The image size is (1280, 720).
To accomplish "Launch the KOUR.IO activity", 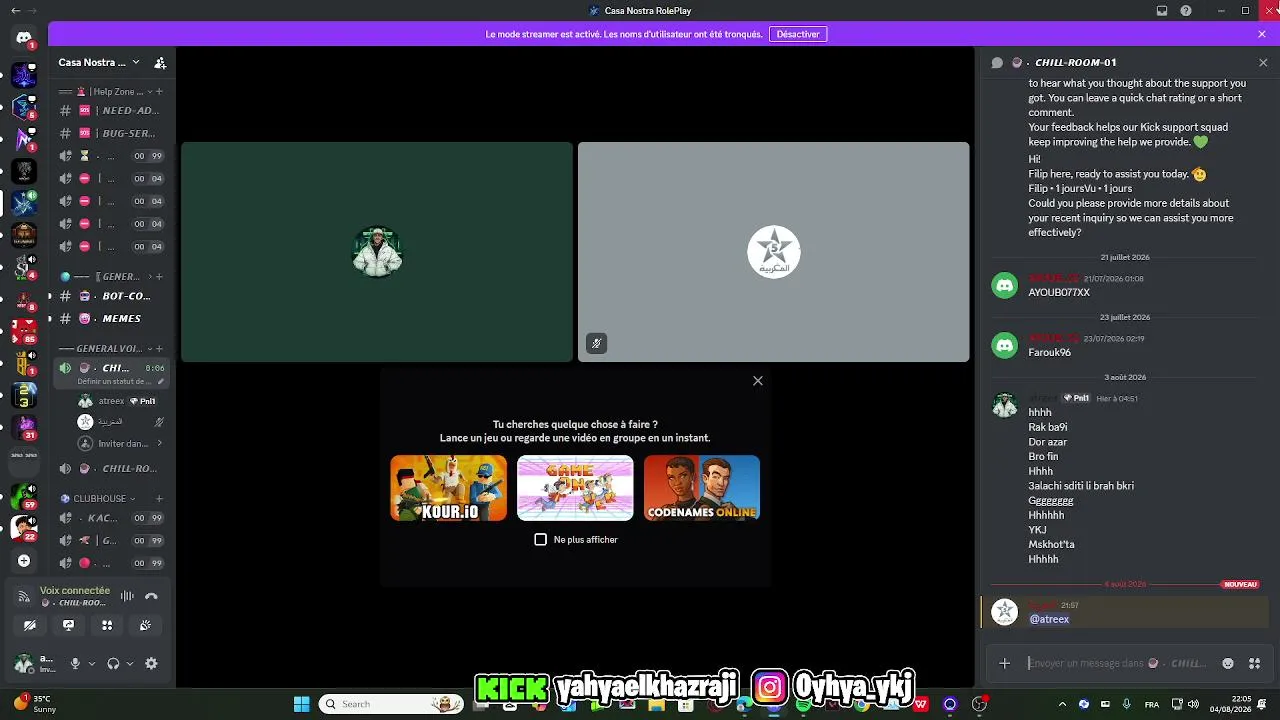I will (x=449, y=488).
